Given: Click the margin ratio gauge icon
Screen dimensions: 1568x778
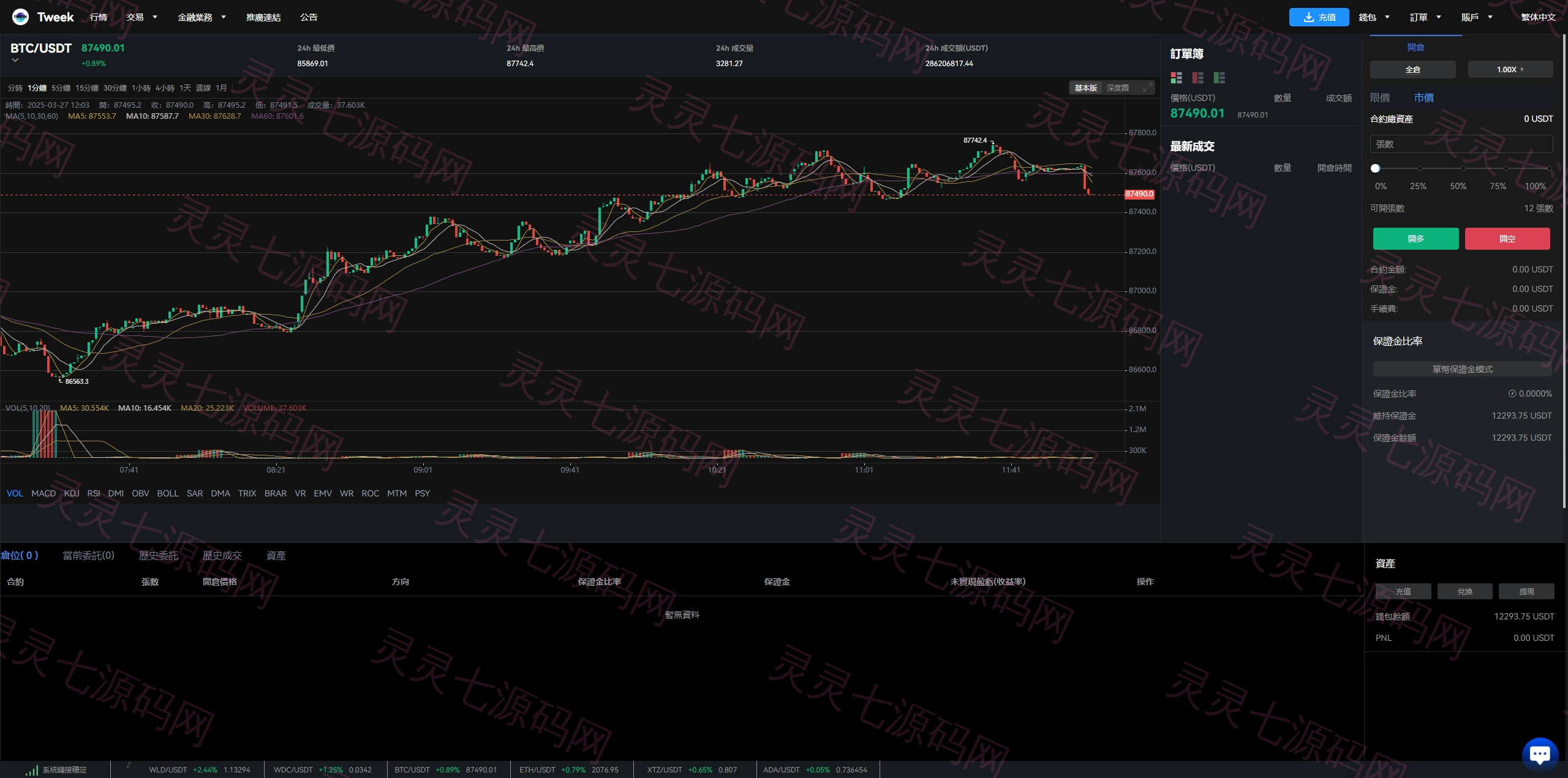Looking at the screenshot, I should [x=1512, y=394].
